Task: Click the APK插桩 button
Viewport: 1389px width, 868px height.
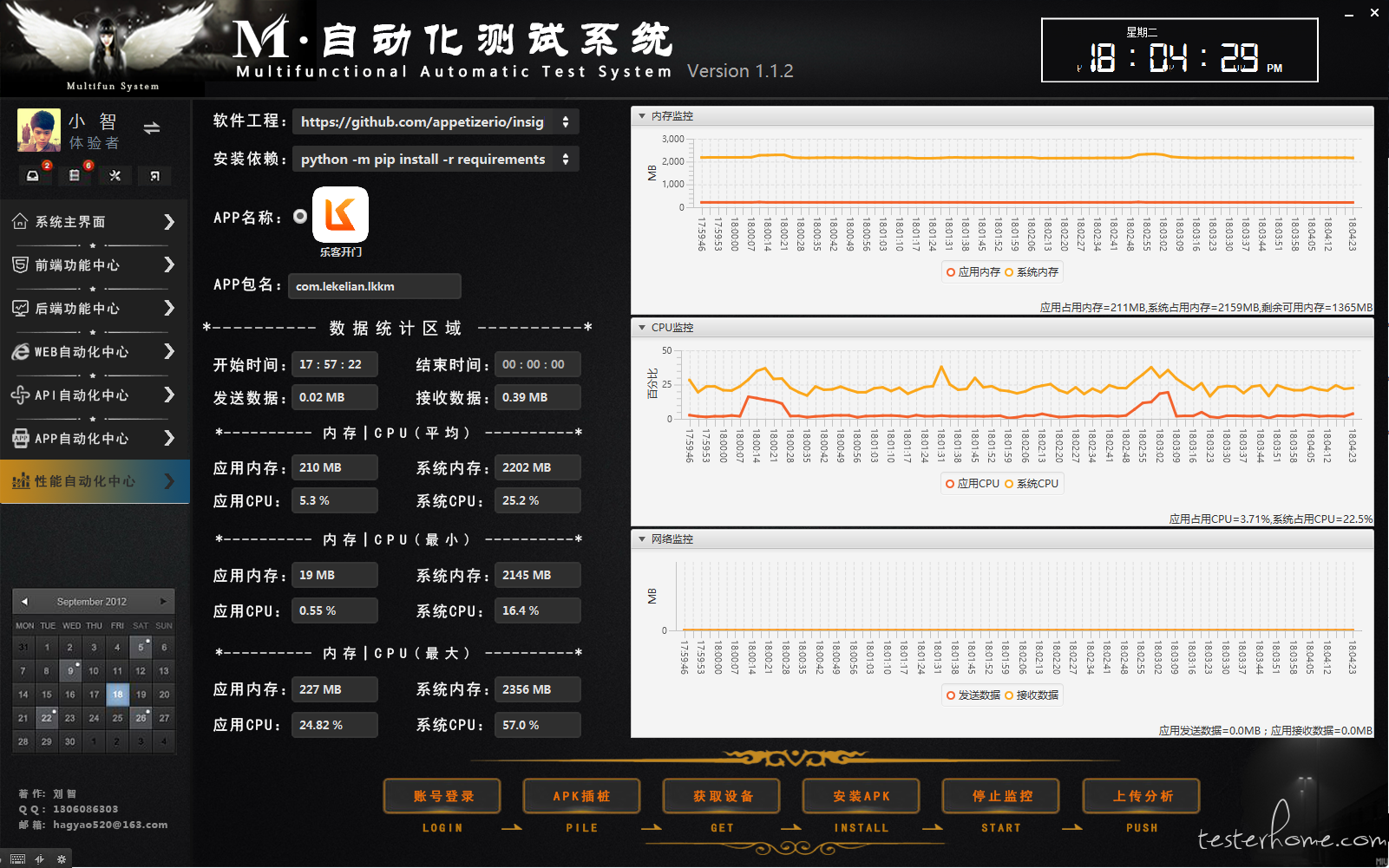Action: (x=581, y=796)
